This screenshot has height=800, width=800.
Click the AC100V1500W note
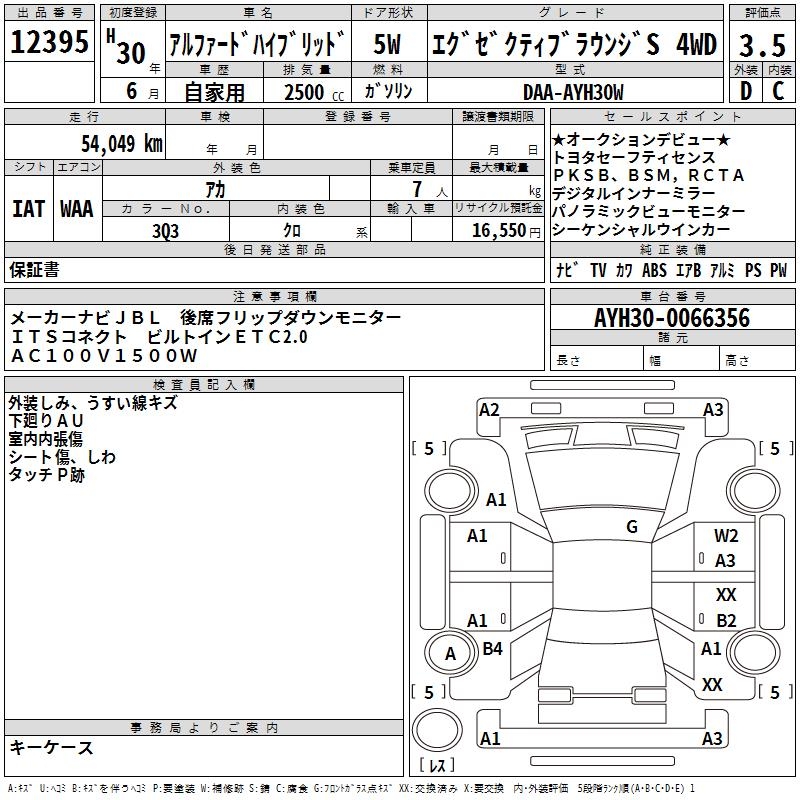(104, 356)
